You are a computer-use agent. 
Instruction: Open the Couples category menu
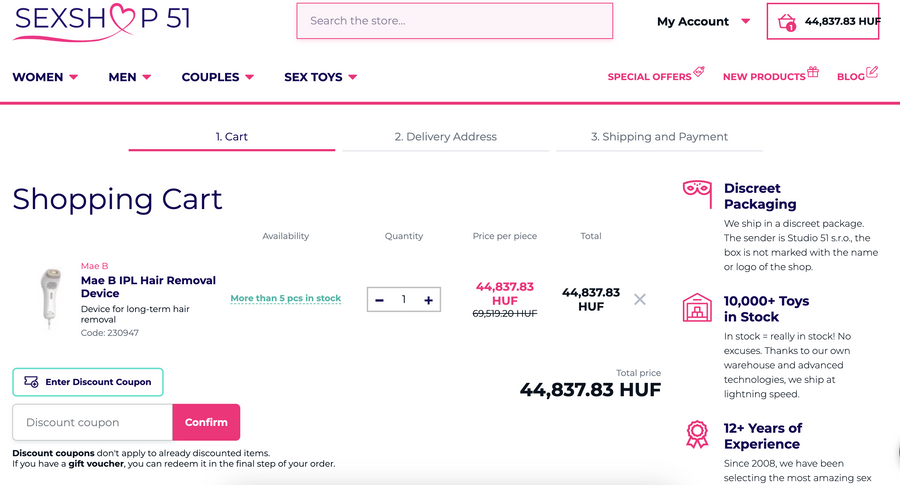pyautogui.click(x=217, y=77)
